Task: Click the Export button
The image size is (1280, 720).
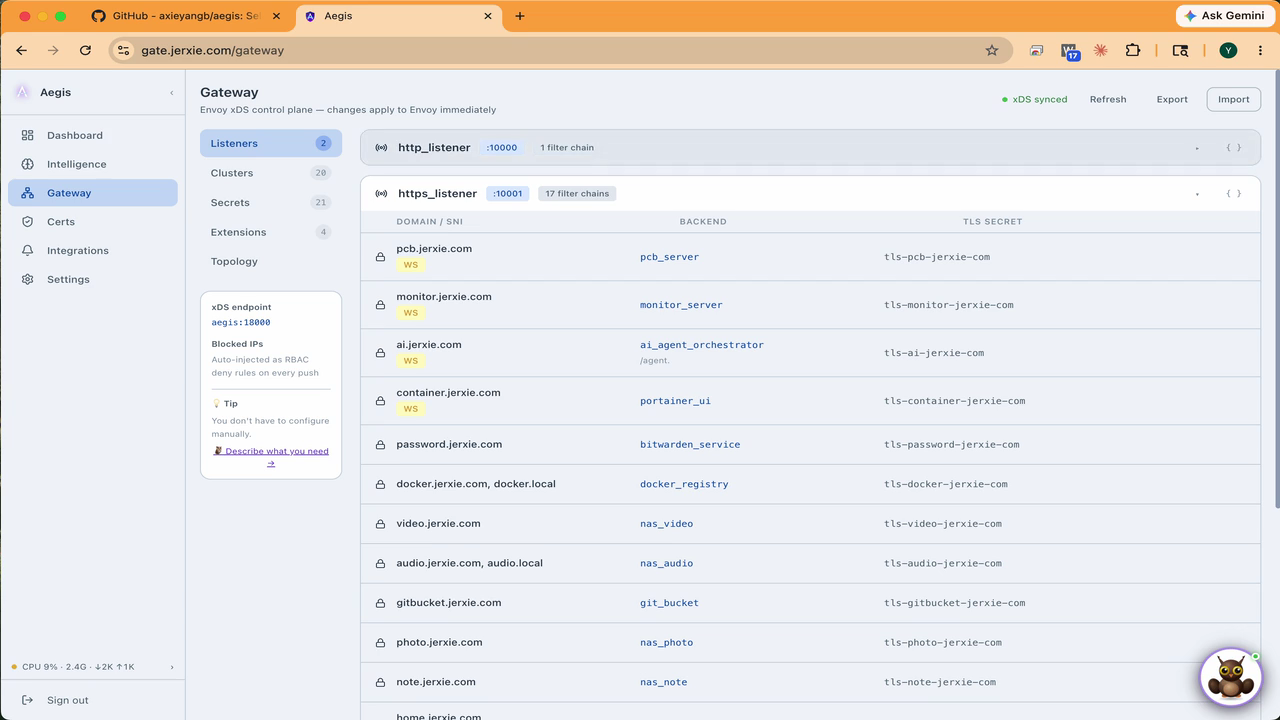Action: [x=1172, y=99]
